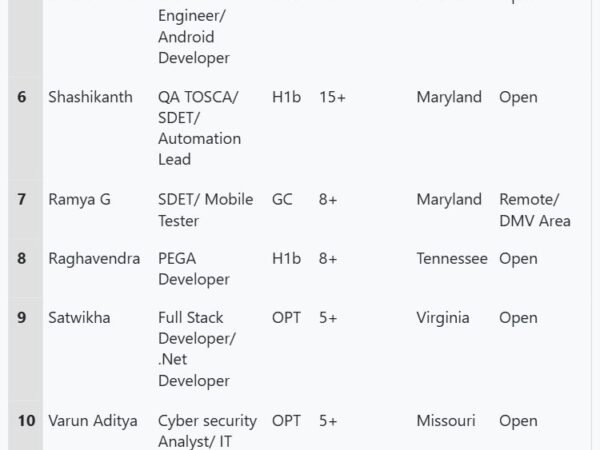Image resolution: width=600 pixels, height=450 pixels.
Task: Click the Tennessee location cell
Action: point(452,258)
